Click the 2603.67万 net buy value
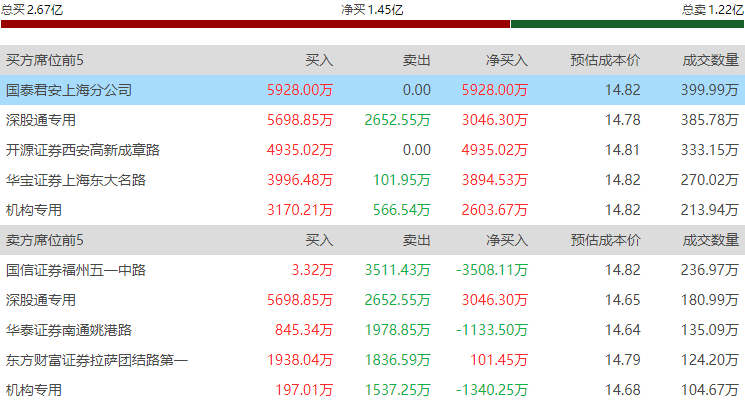745x403 pixels. click(495, 210)
